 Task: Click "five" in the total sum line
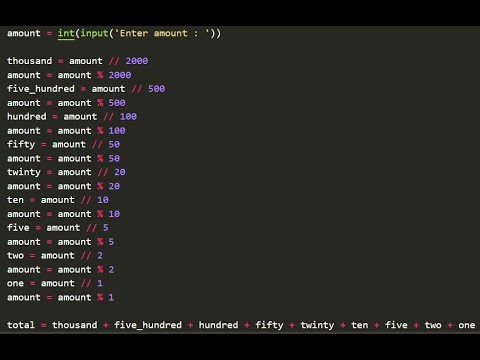[396, 325]
